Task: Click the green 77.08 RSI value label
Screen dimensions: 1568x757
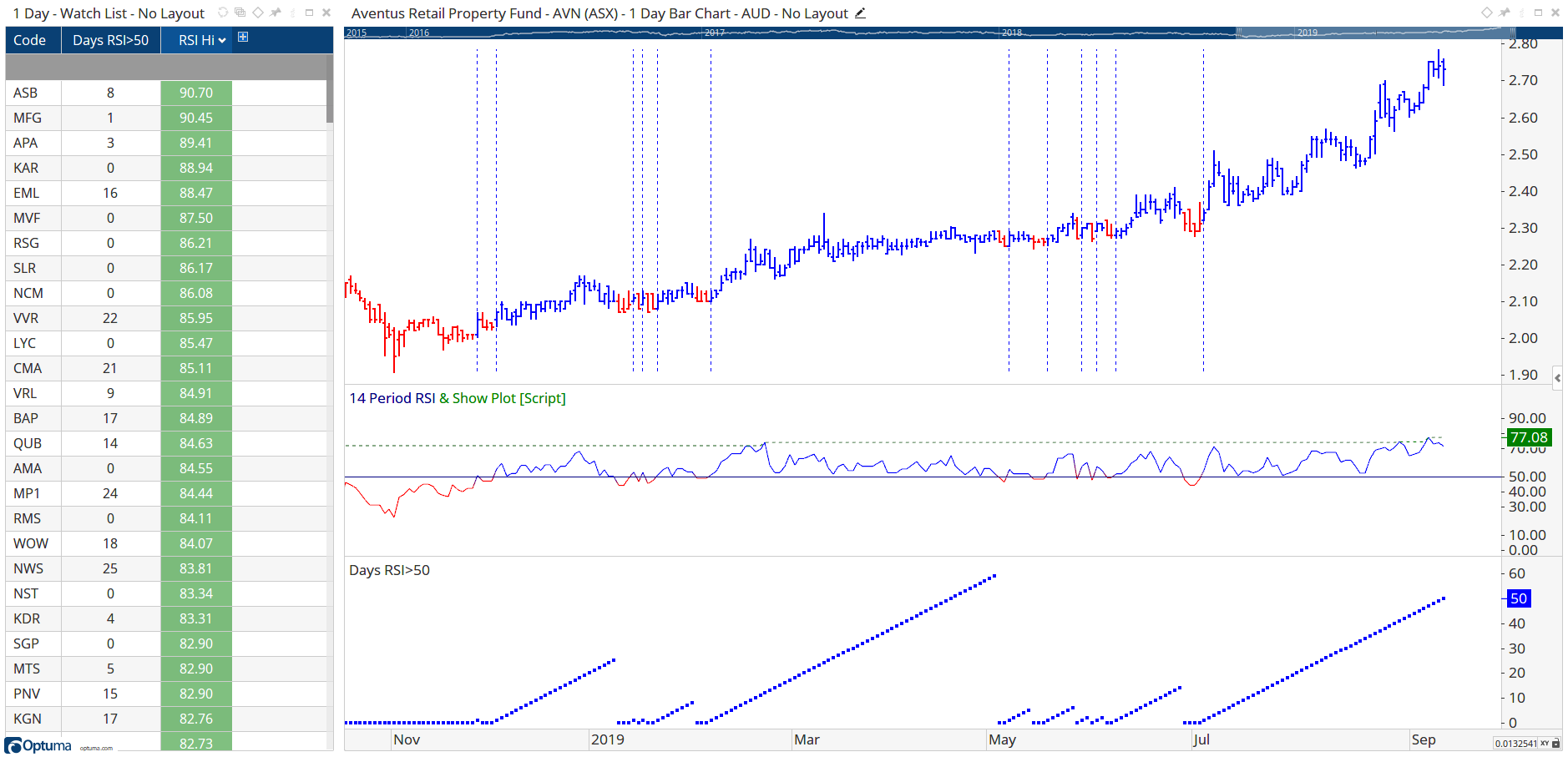Action: pyautogui.click(x=1529, y=437)
